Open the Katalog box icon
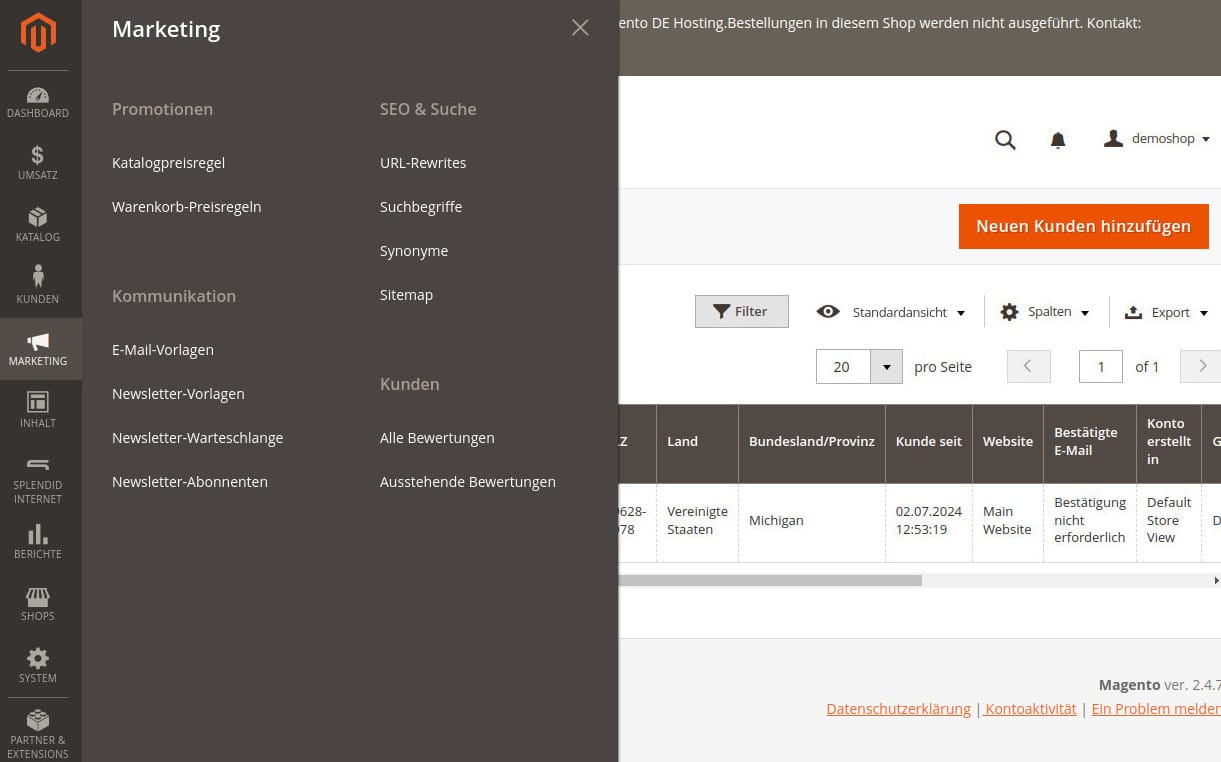1221x762 pixels. (x=38, y=217)
